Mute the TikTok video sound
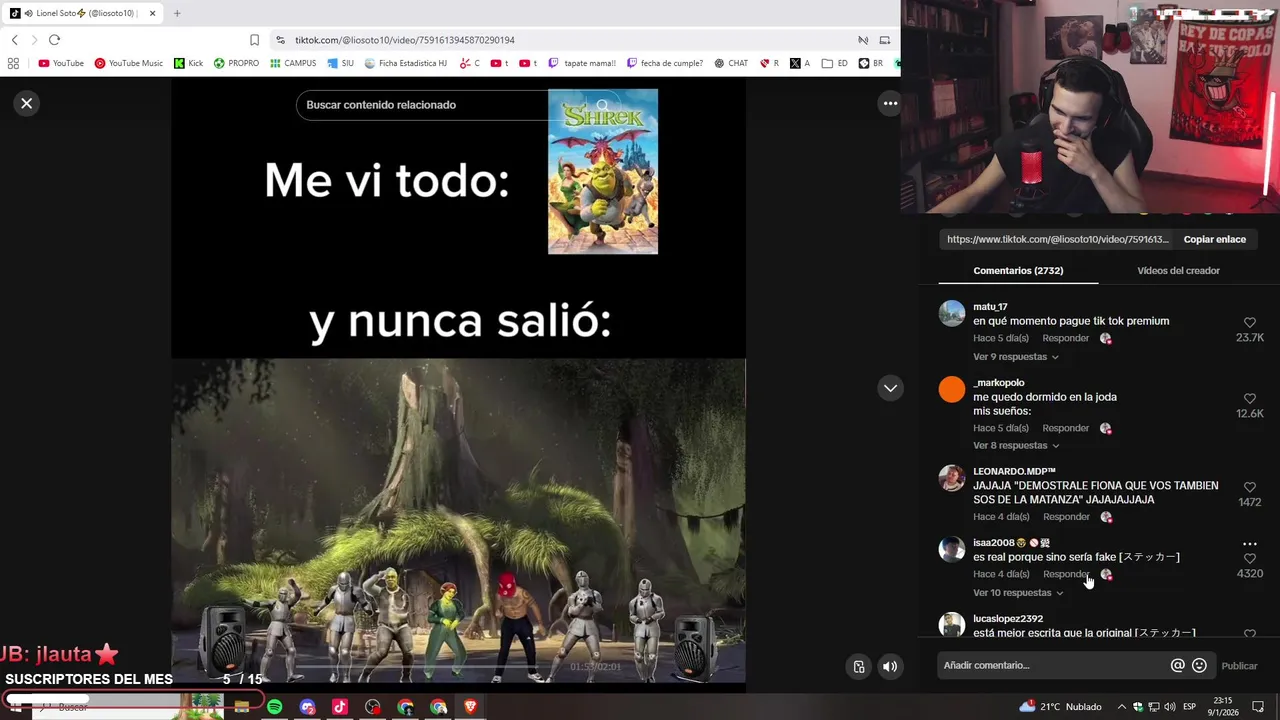This screenshot has height=720, width=1280. click(890, 667)
